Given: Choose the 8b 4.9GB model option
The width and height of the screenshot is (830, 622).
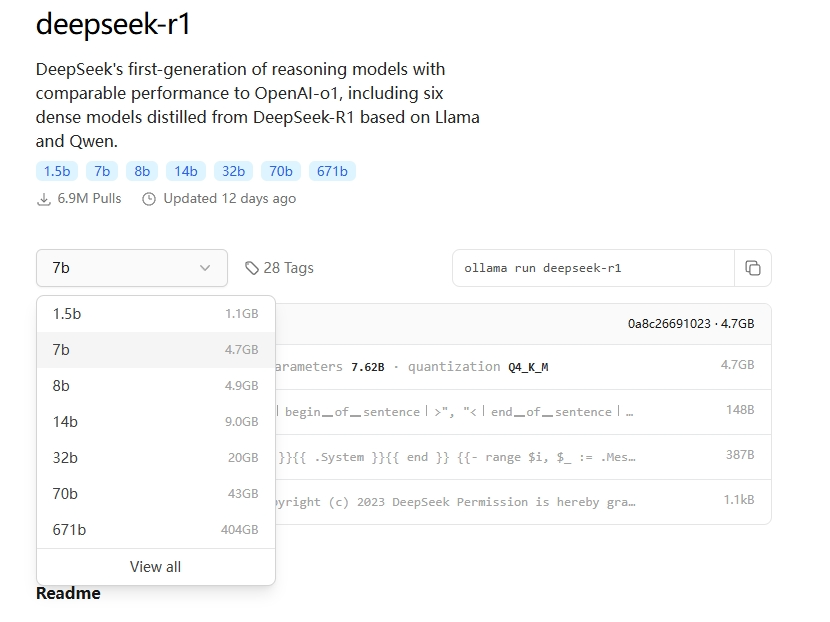Looking at the screenshot, I should tap(156, 386).
